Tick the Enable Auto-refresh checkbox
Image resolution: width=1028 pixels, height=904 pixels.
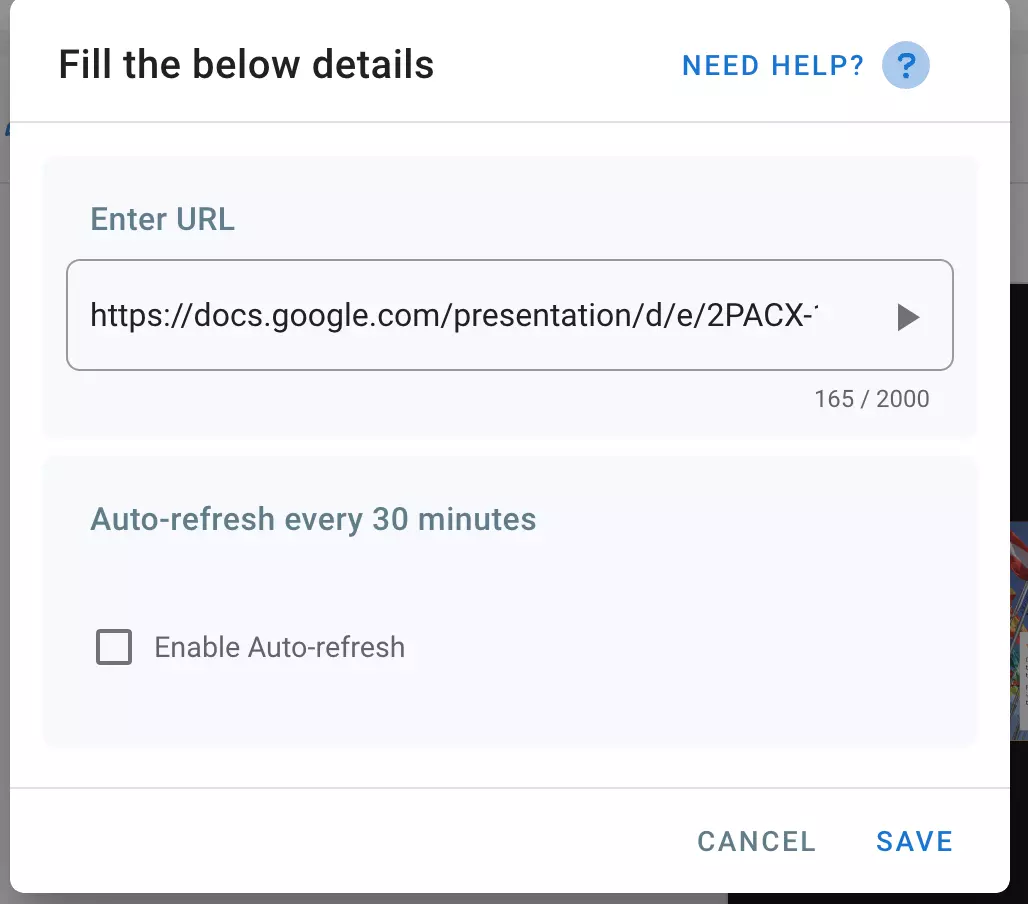[x=114, y=647]
